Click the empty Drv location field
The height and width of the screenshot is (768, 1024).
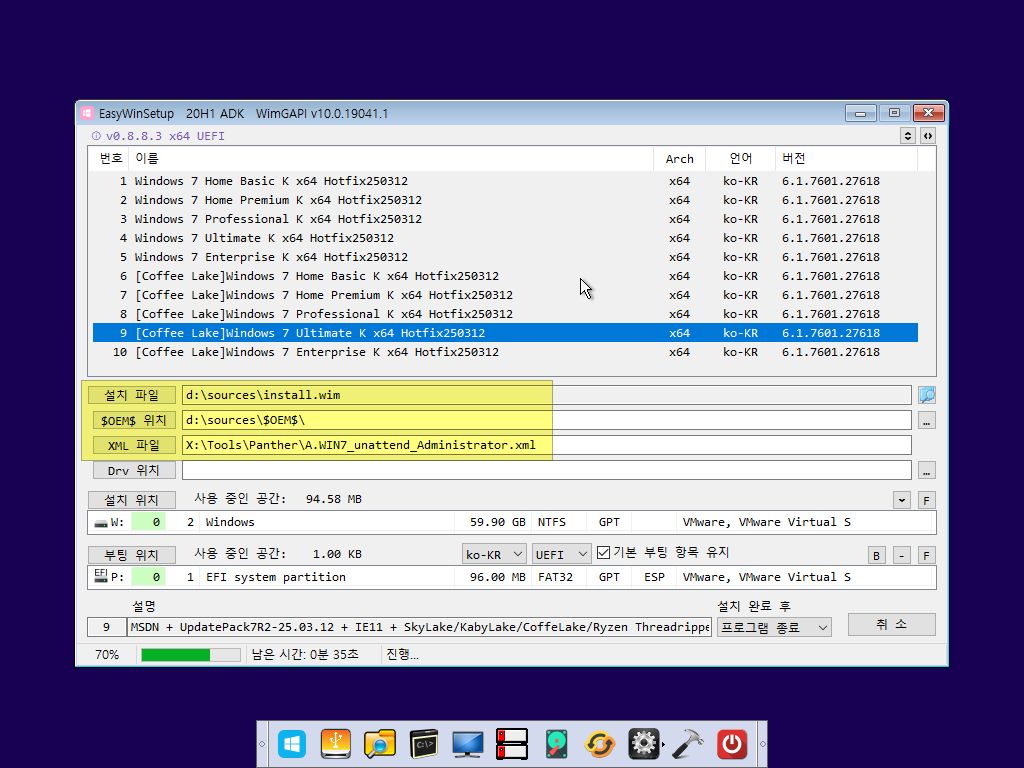pos(547,470)
